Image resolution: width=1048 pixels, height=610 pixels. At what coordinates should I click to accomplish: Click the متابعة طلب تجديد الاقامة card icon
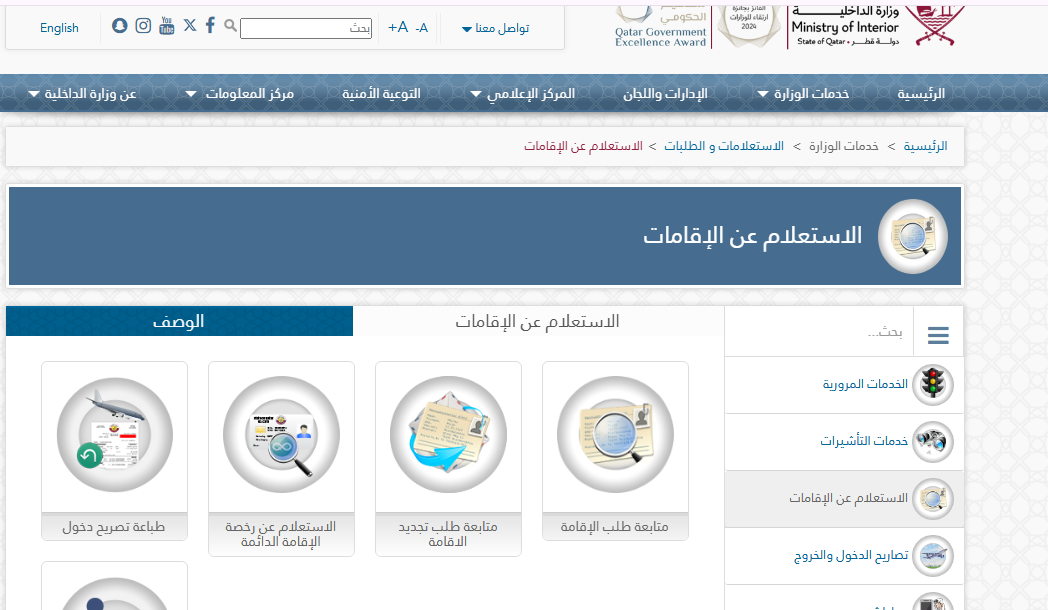point(448,435)
